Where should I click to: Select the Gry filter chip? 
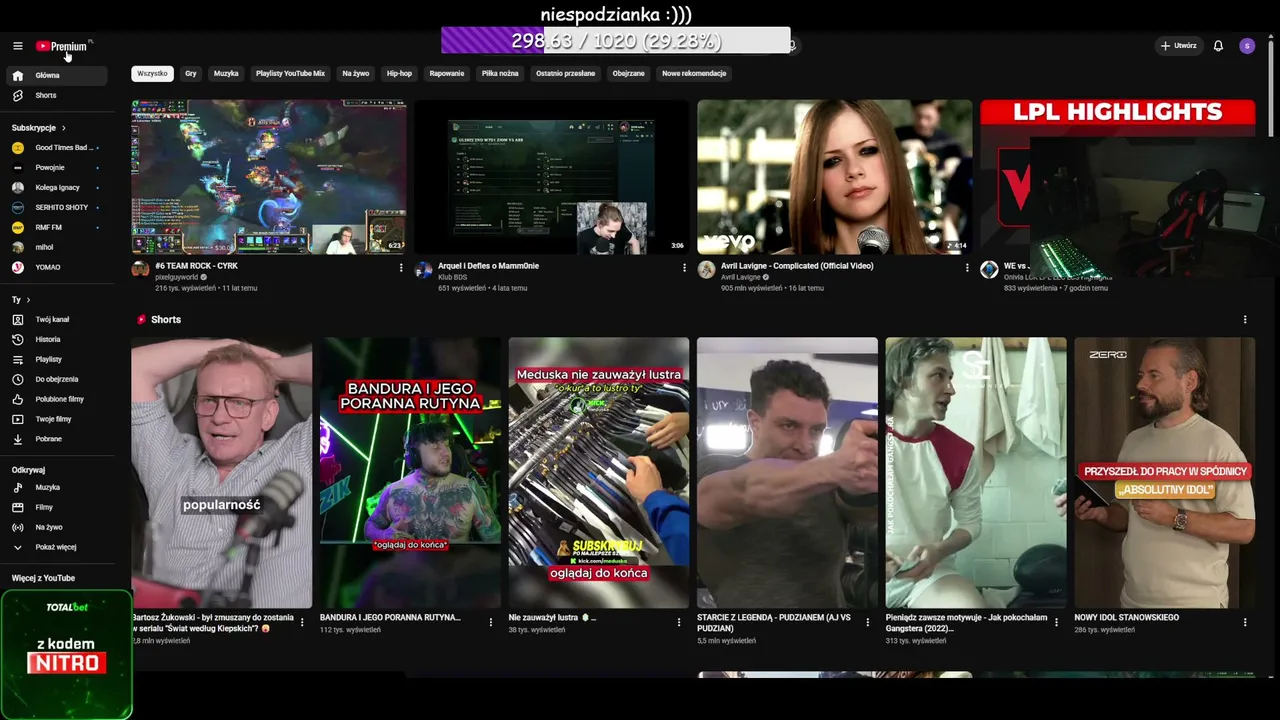click(191, 73)
